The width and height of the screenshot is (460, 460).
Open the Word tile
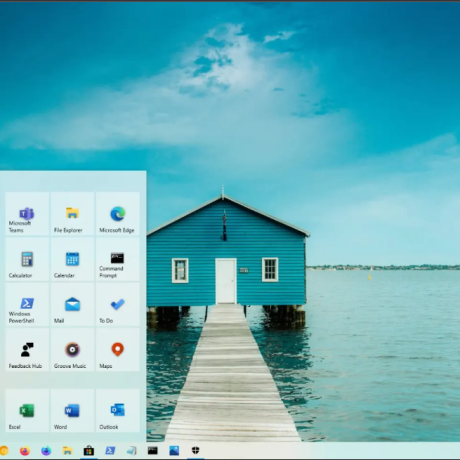(72, 411)
